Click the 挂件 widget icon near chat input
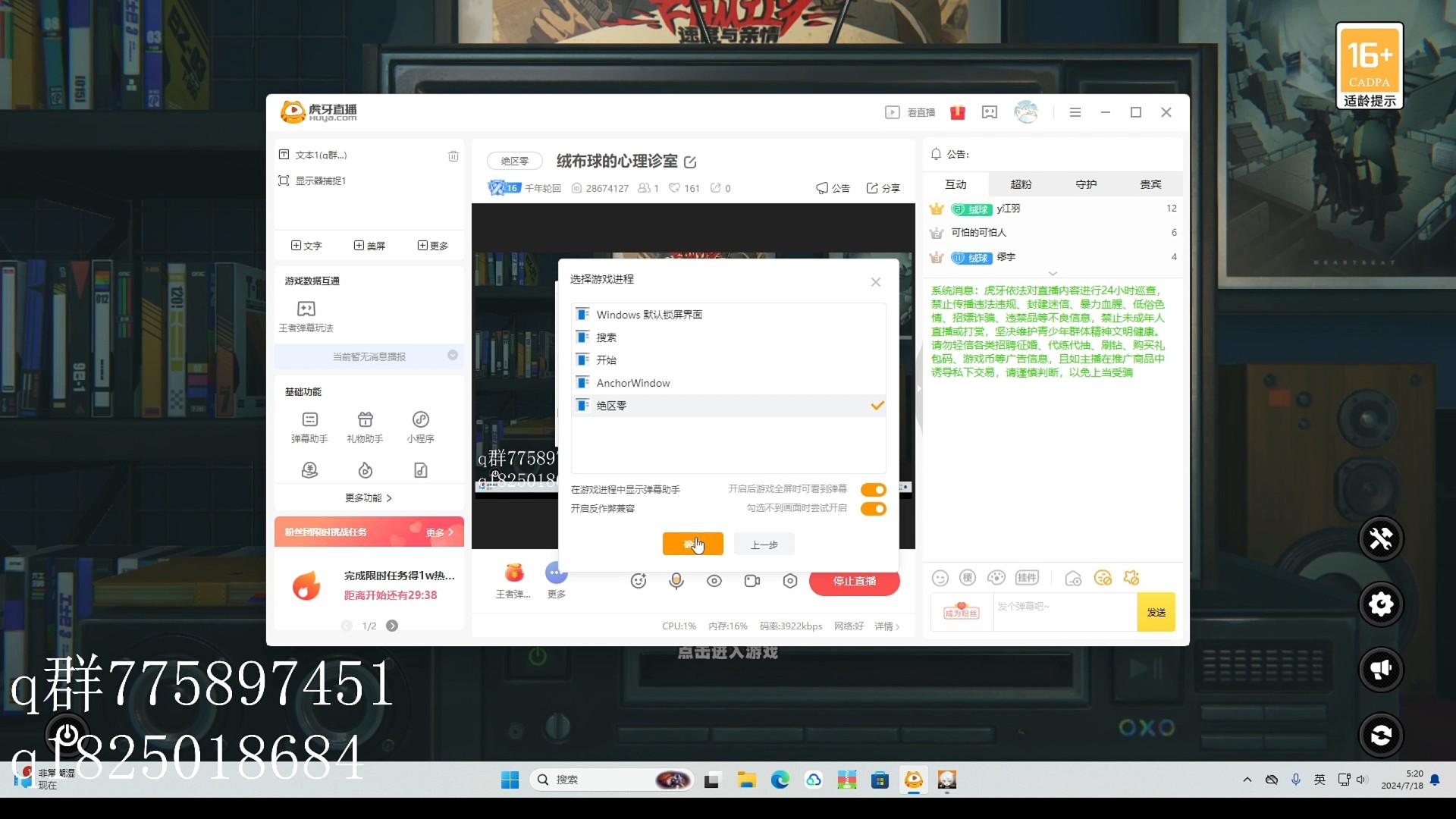 [x=1028, y=577]
